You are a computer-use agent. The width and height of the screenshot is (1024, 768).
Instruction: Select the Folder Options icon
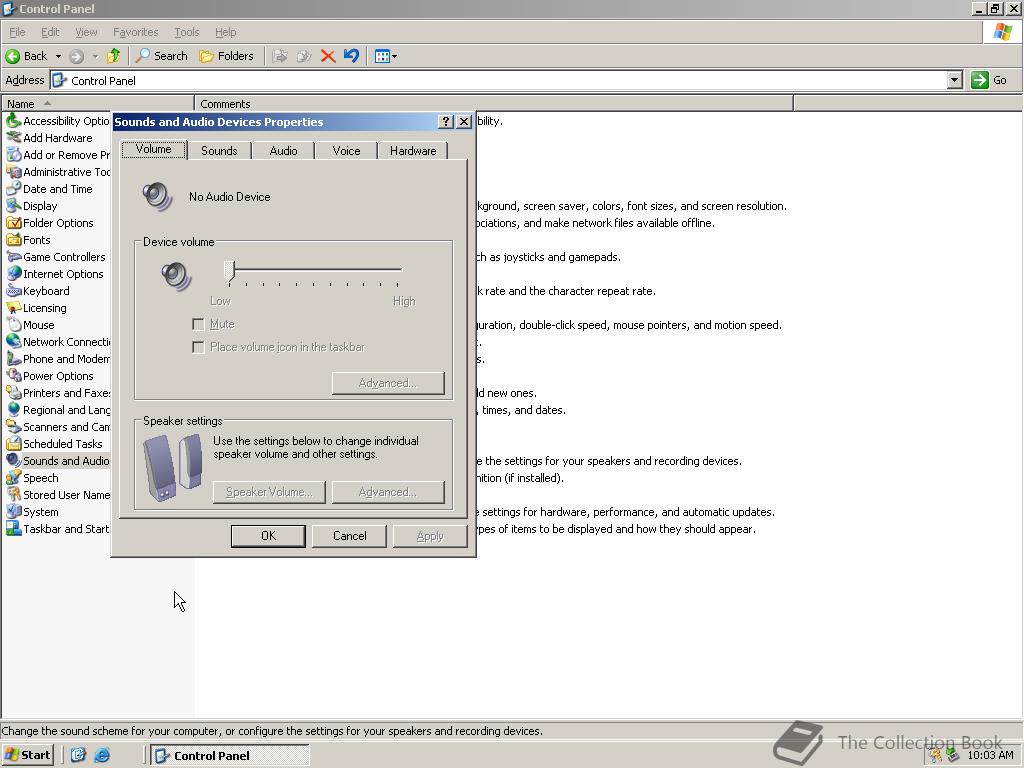[x=14, y=223]
